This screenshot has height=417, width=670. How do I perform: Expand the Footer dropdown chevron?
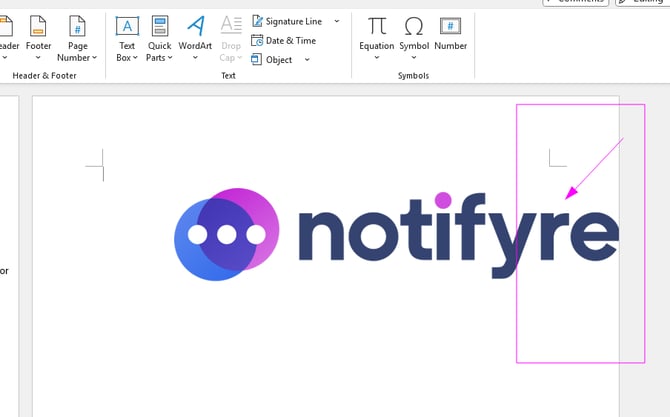[38, 58]
